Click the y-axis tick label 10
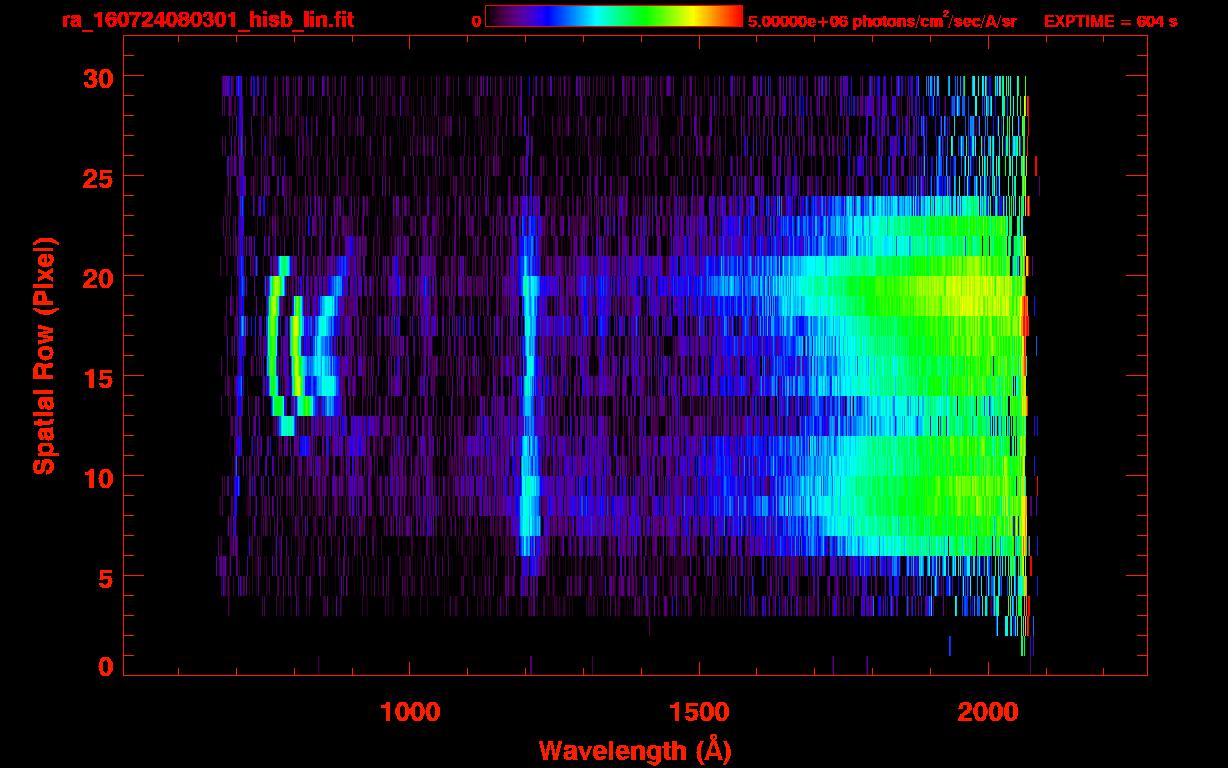Screen dimensions: 1228x768 [x=97, y=477]
